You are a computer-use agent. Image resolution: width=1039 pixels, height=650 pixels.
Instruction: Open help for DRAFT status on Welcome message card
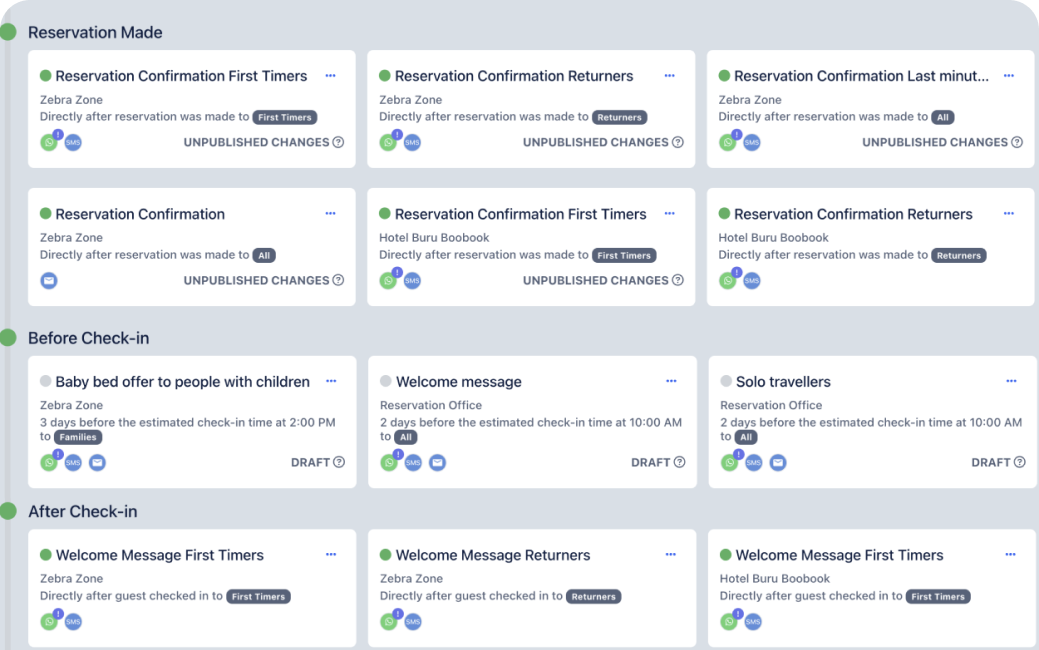coord(679,462)
